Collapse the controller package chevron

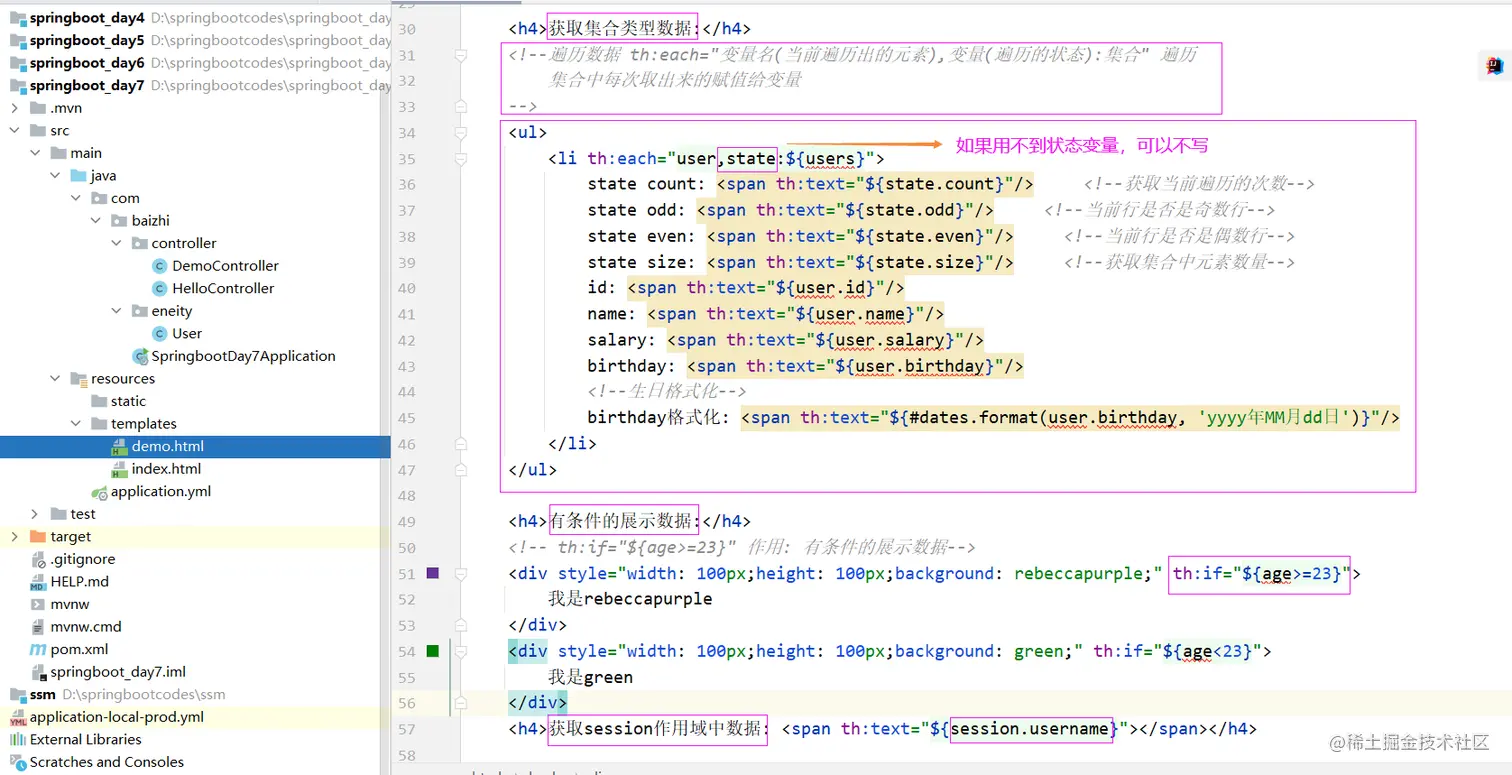coord(117,243)
